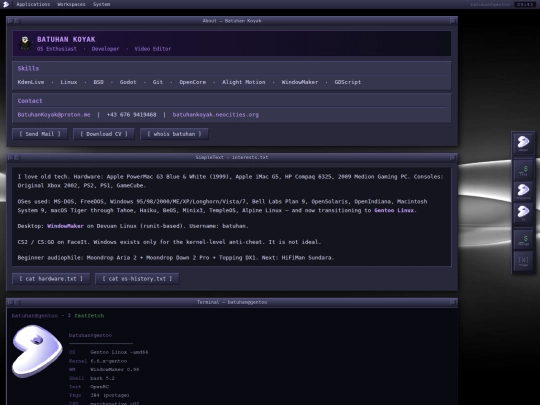The width and height of the screenshot is (540, 405).
Task: Click the right title bar button of the Terminal window
Action: [x=453, y=302]
